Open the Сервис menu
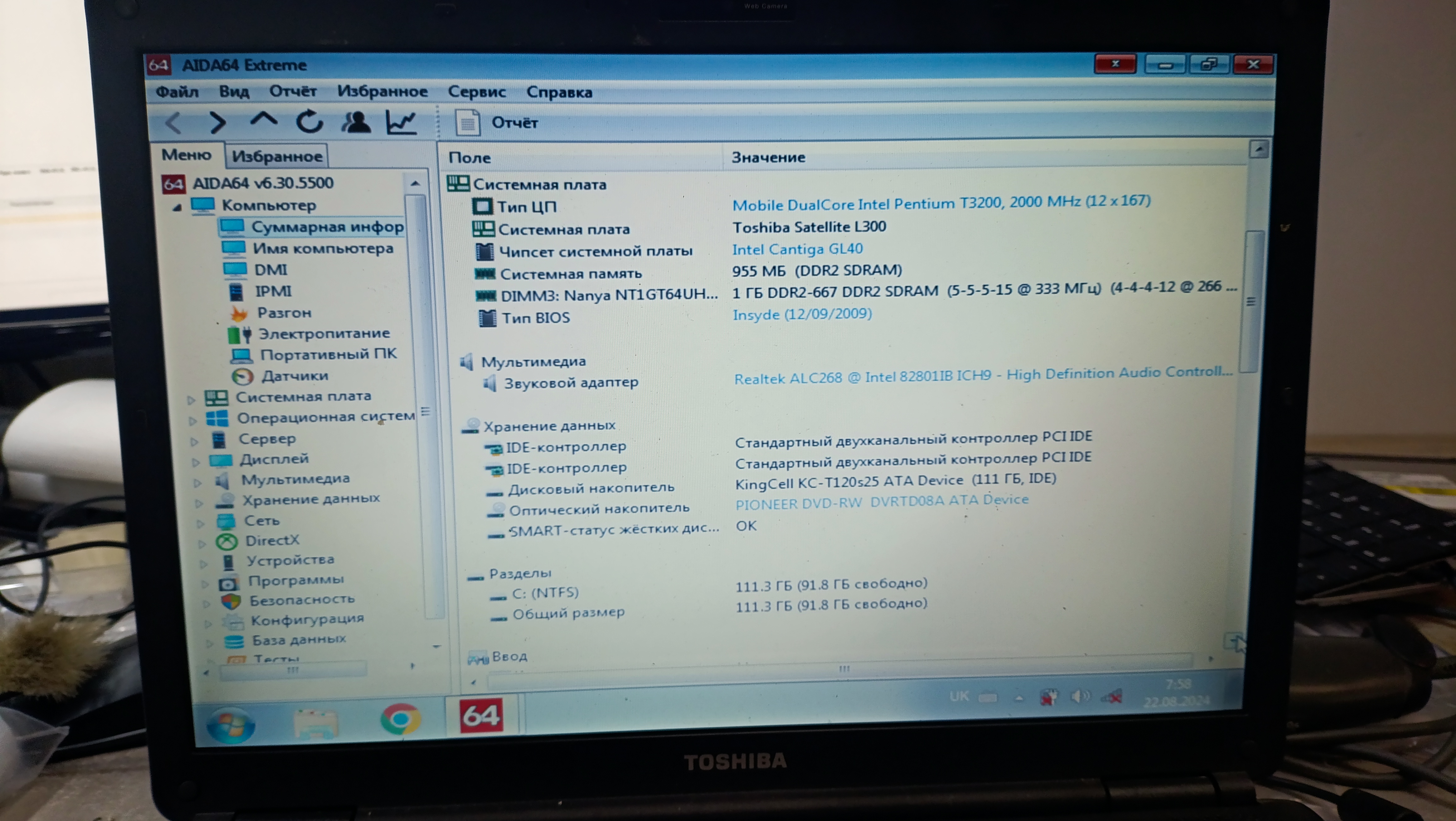Viewport: 1456px width, 821px height. [x=476, y=92]
